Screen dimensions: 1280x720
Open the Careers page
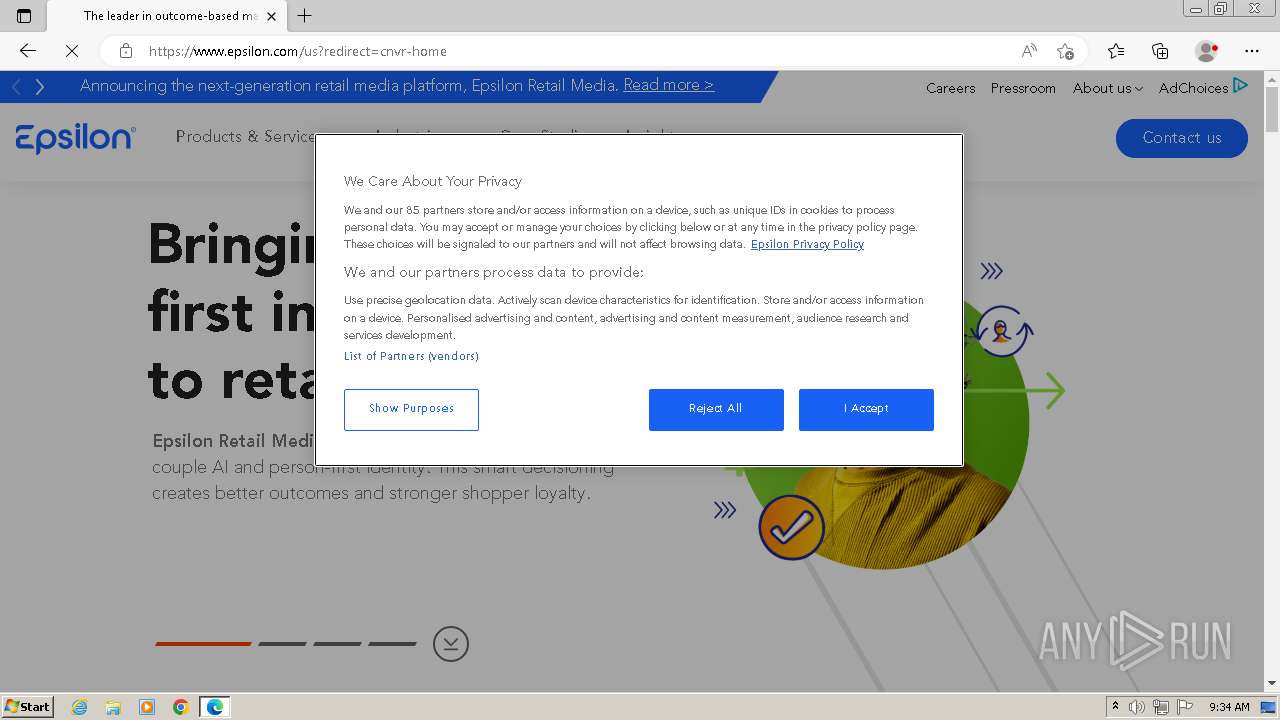(x=950, y=88)
